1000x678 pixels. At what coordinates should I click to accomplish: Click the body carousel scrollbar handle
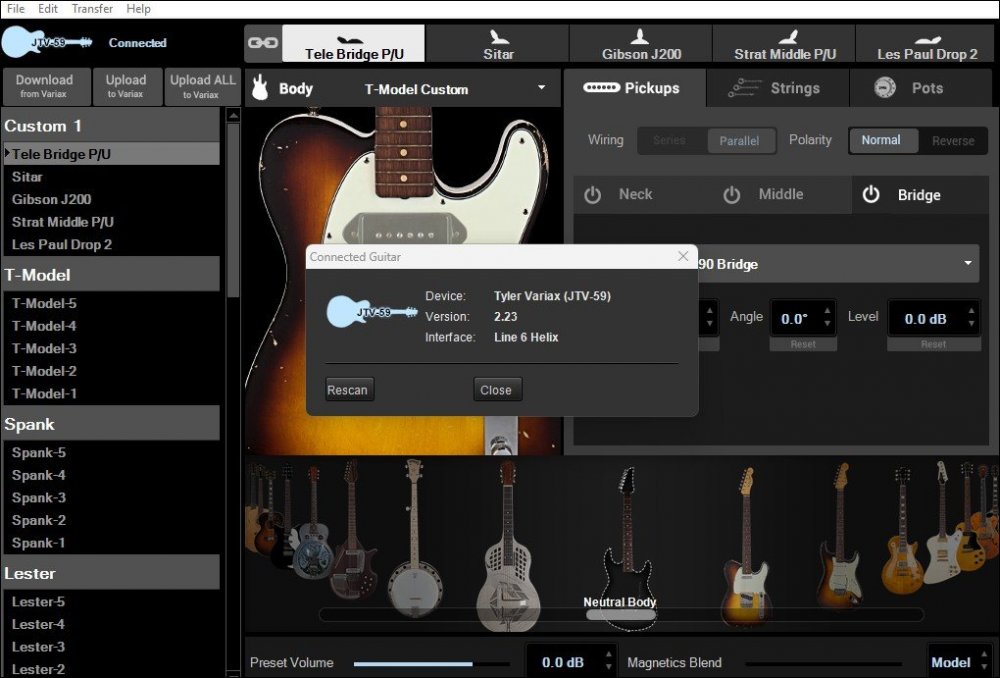pos(621,615)
